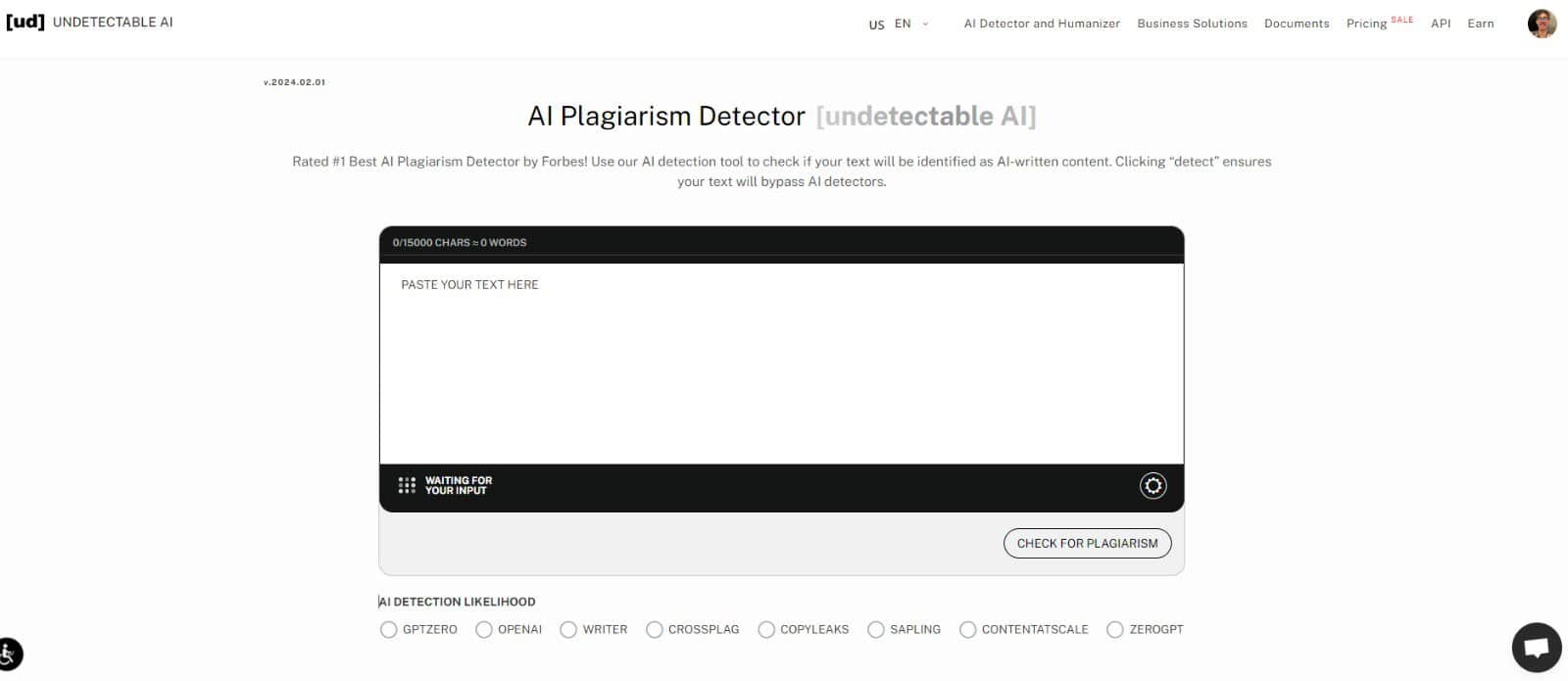The height and width of the screenshot is (681, 1568).
Task: Click the WAITING FOR YOUR INPUT status
Action: 459,485
